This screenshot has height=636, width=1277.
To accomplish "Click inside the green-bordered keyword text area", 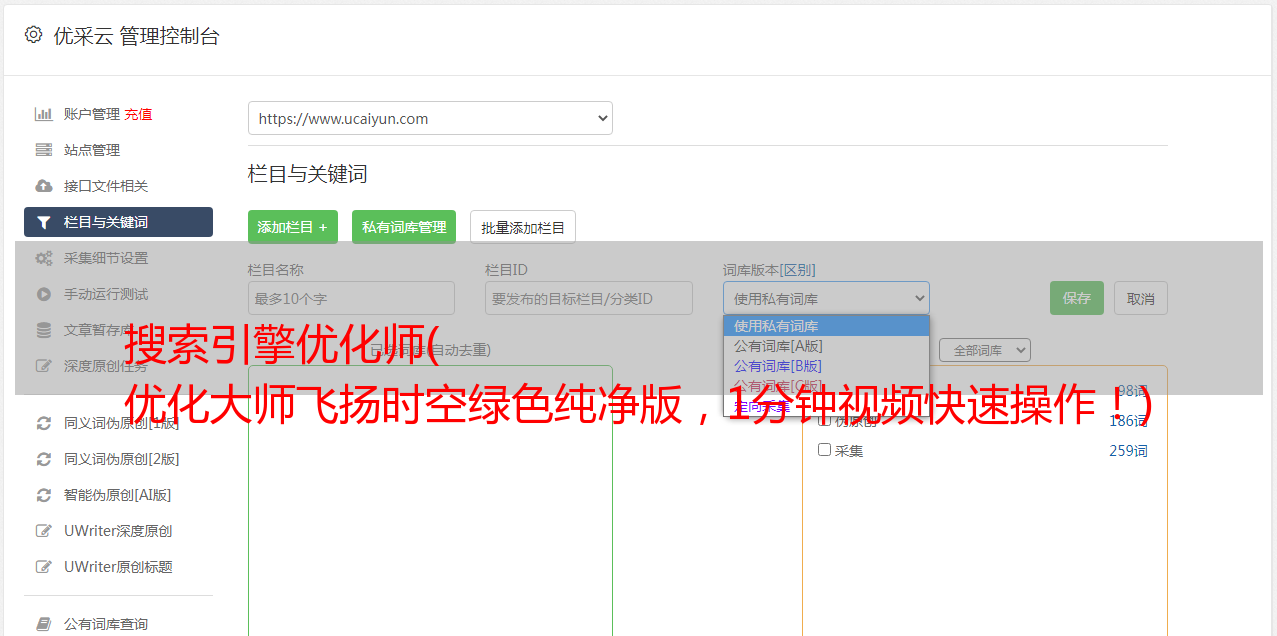I will pyautogui.click(x=430, y=500).
